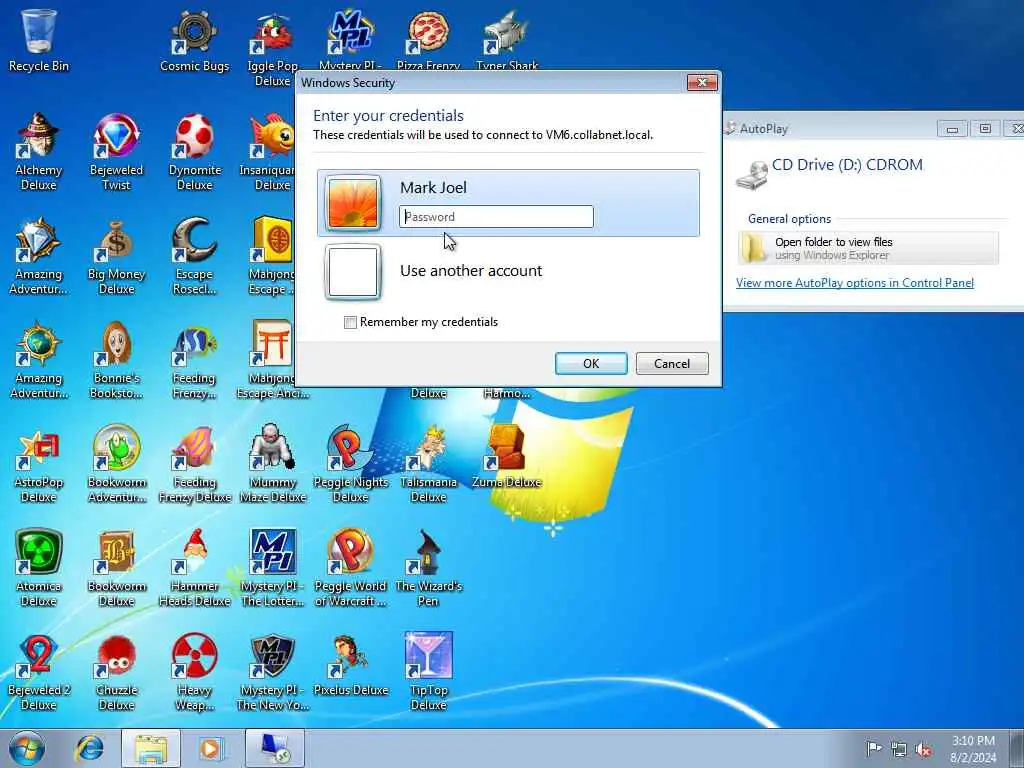The height and width of the screenshot is (768, 1024).
Task: Select the Atomica Deluxe icon
Action: click(x=39, y=568)
